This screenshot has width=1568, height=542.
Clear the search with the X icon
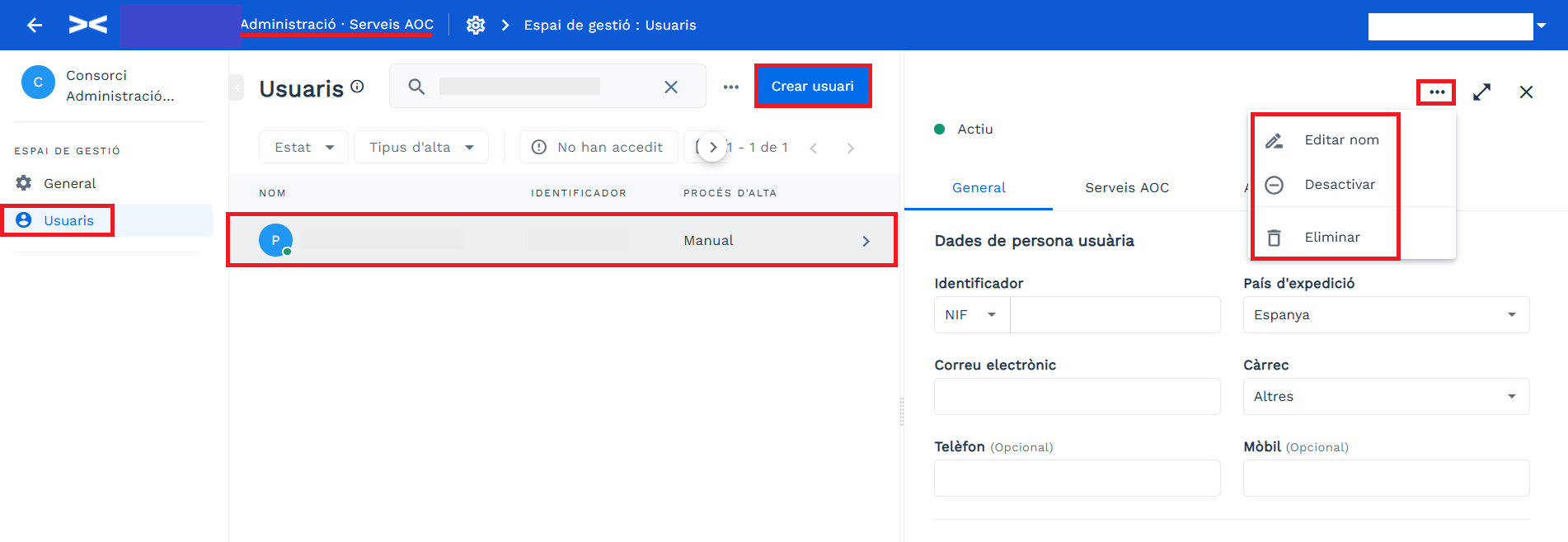pyautogui.click(x=671, y=87)
